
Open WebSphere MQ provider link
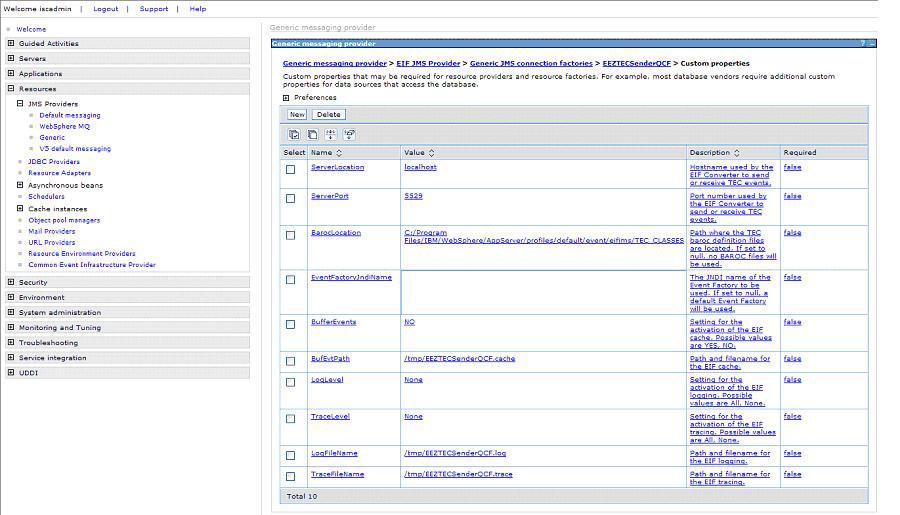point(64,126)
